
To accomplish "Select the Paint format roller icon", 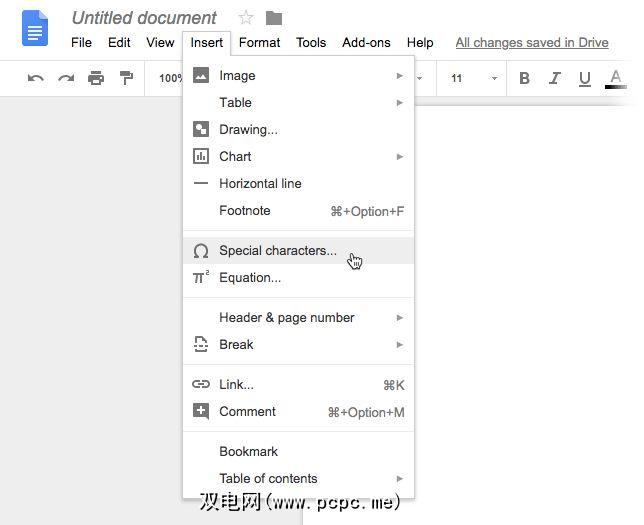I will pyautogui.click(x=126, y=78).
